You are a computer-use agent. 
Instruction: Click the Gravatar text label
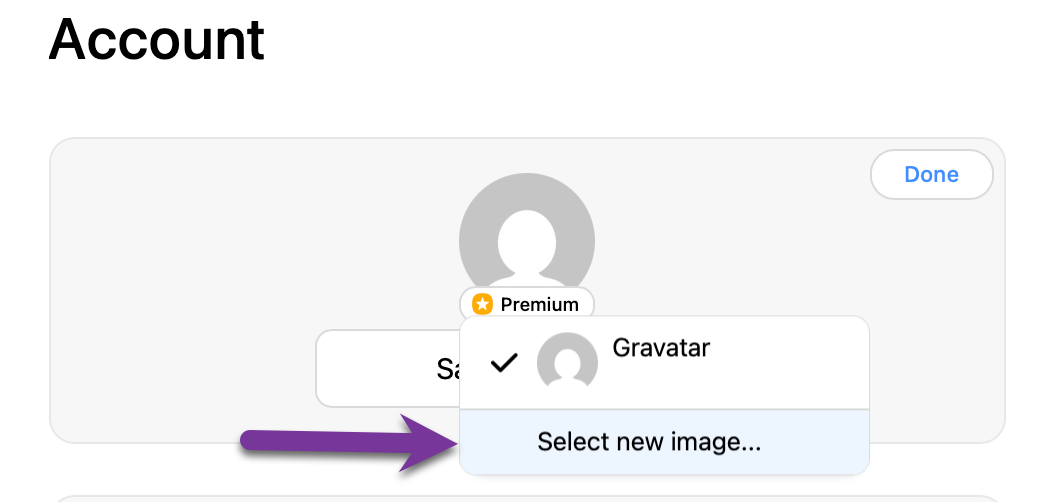click(661, 348)
